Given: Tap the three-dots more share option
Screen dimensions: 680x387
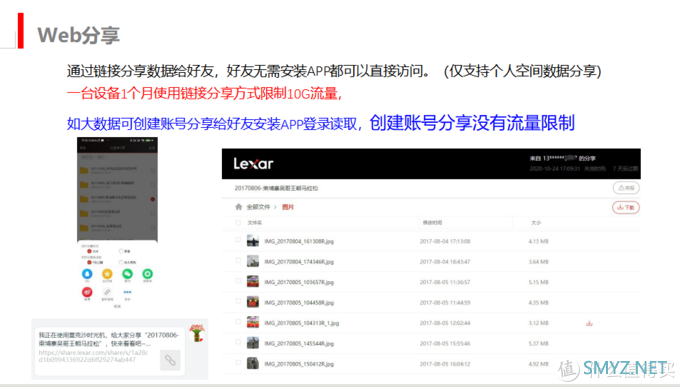Looking at the screenshot, I should tap(127, 292).
